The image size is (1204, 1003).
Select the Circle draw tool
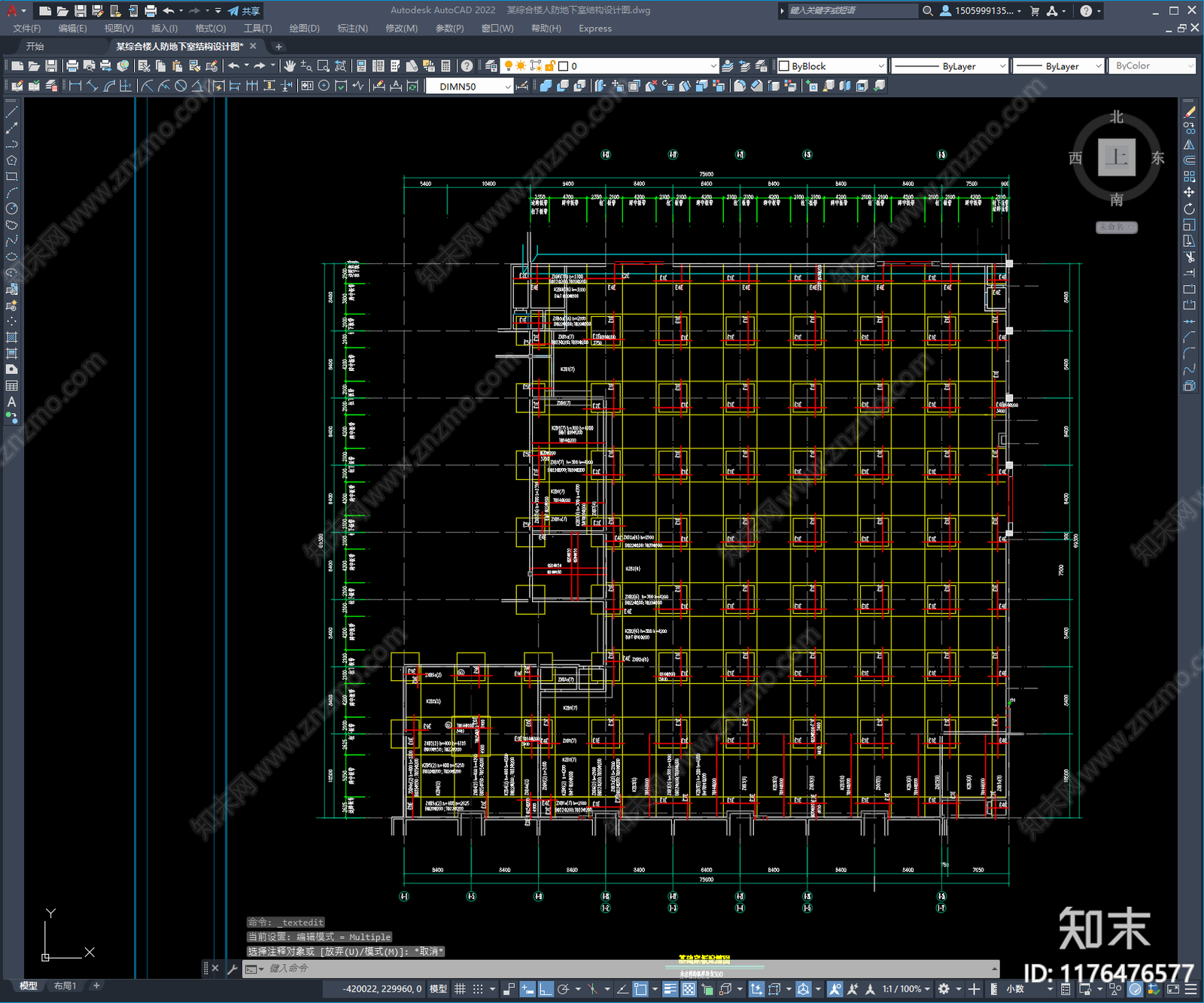(11, 208)
